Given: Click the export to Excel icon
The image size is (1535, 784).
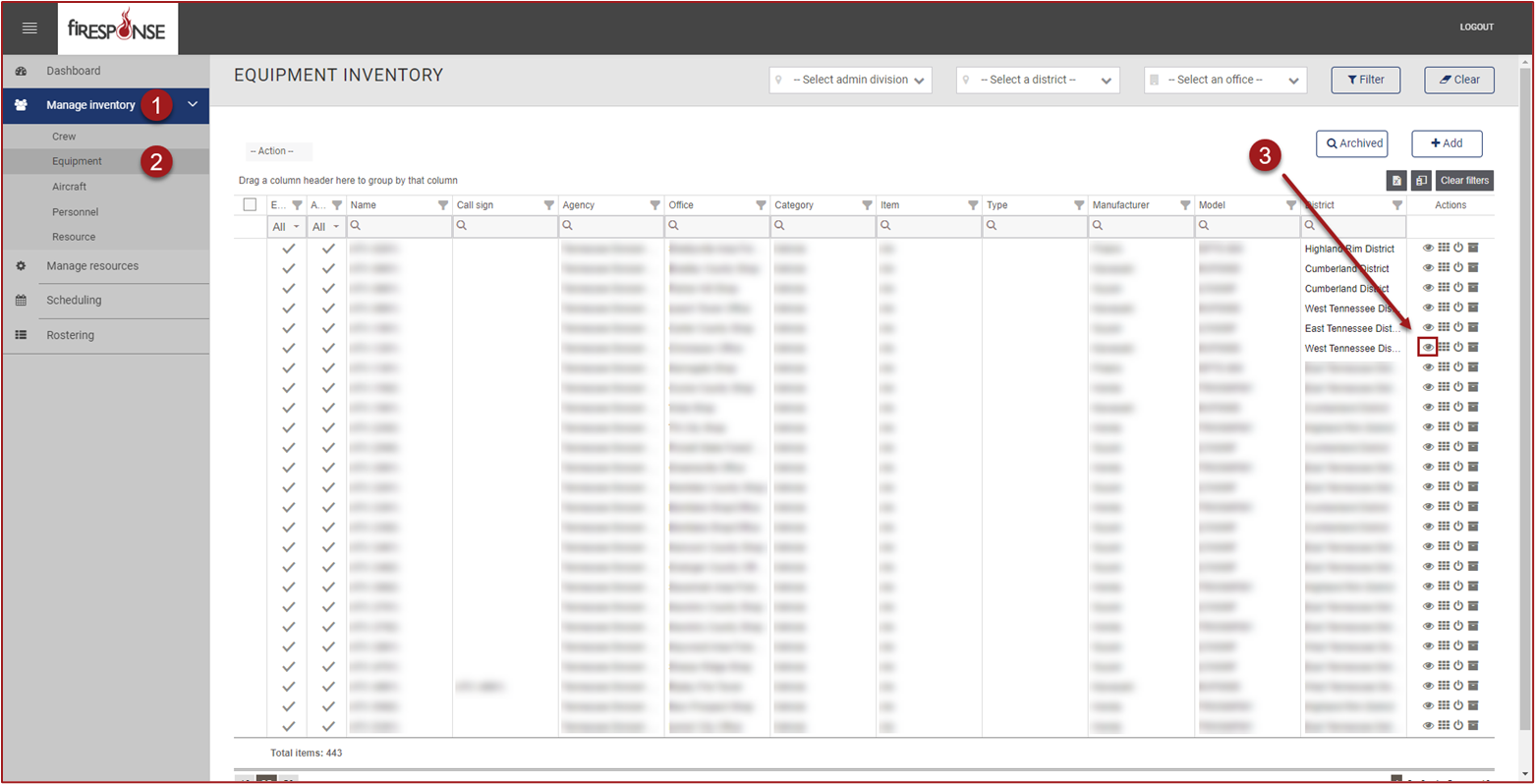Looking at the screenshot, I should pos(1396,181).
